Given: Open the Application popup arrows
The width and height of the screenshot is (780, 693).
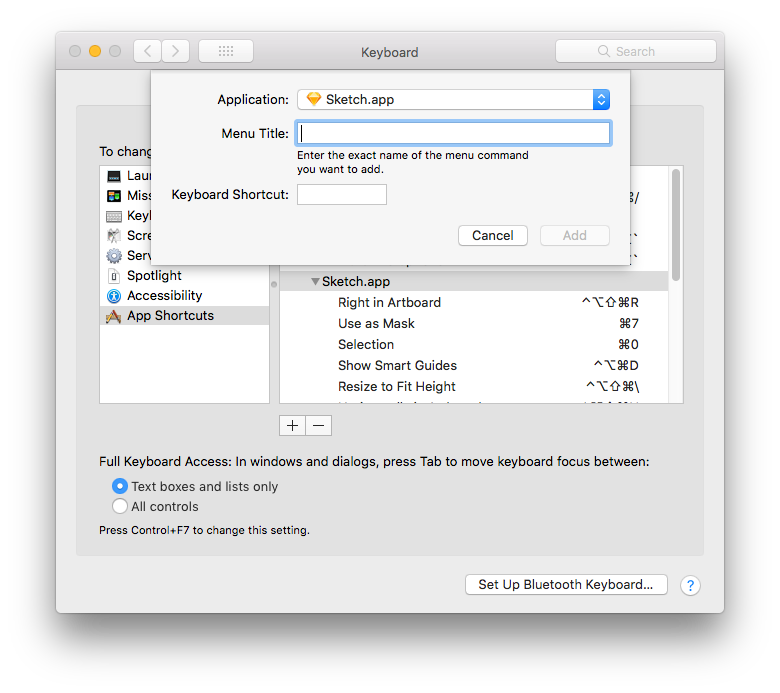Looking at the screenshot, I should 601,99.
